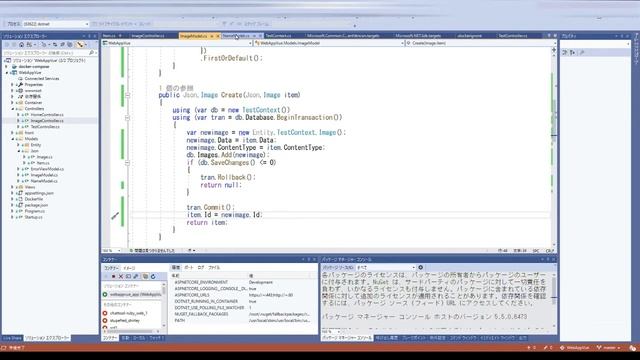
Task: Open appsettings.json in Solution Explorer
Action: click(x=39, y=193)
